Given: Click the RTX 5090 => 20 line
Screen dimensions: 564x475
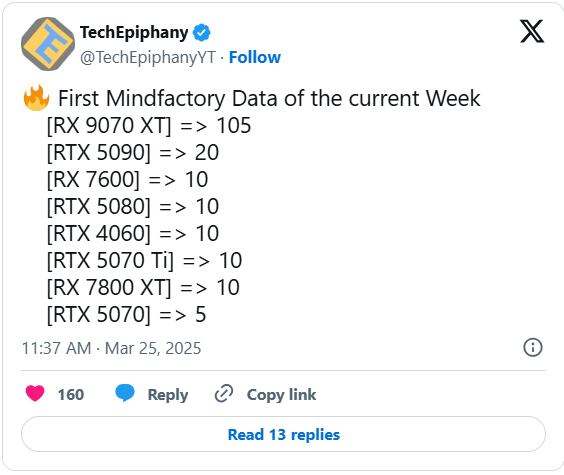Looking at the screenshot, I should [x=133, y=153].
